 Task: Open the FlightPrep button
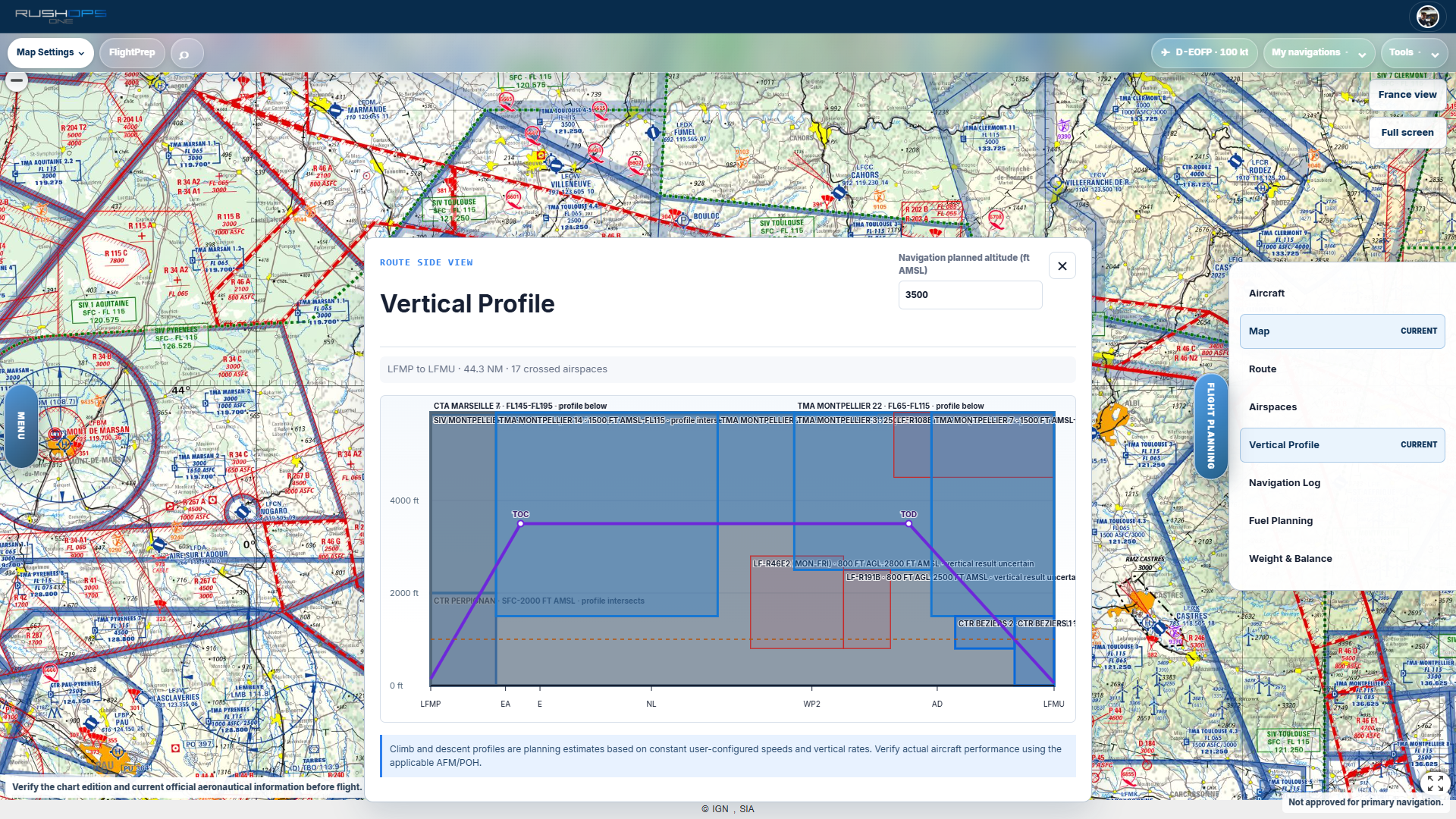coord(132,53)
